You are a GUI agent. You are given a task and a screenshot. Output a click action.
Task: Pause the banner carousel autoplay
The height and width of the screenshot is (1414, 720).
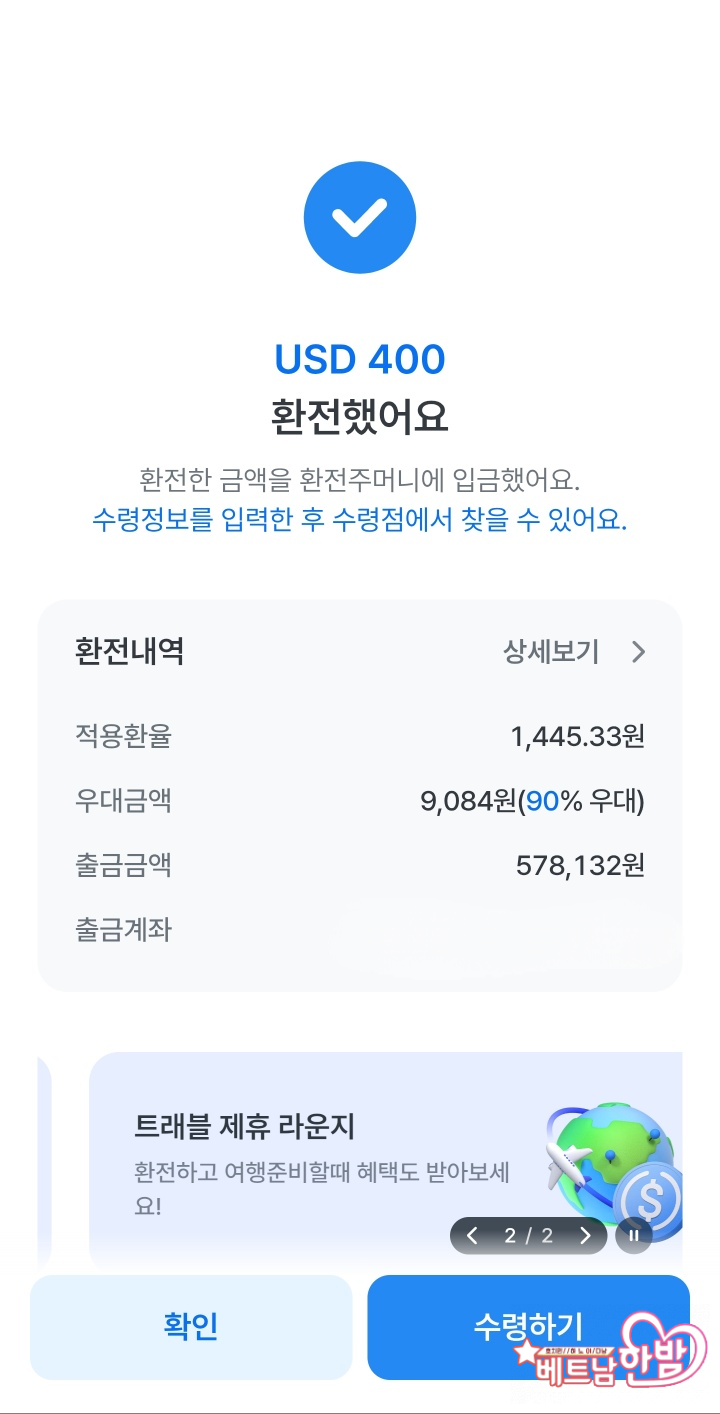[634, 1235]
